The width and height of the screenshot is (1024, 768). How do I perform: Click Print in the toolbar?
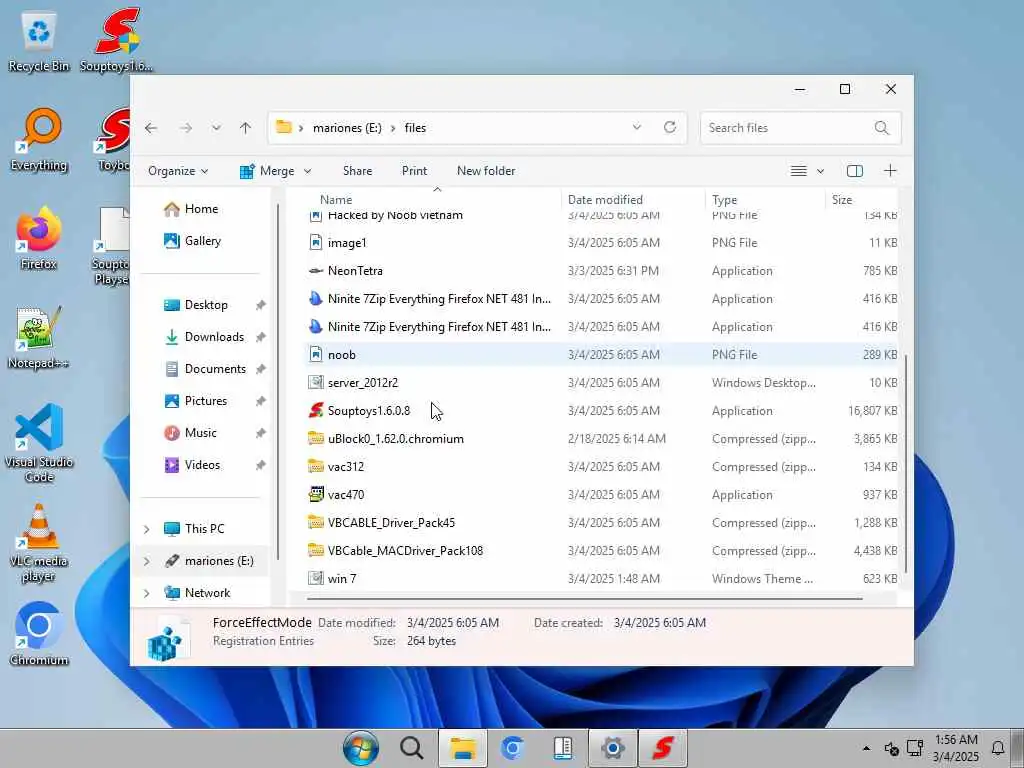pyautogui.click(x=414, y=171)
